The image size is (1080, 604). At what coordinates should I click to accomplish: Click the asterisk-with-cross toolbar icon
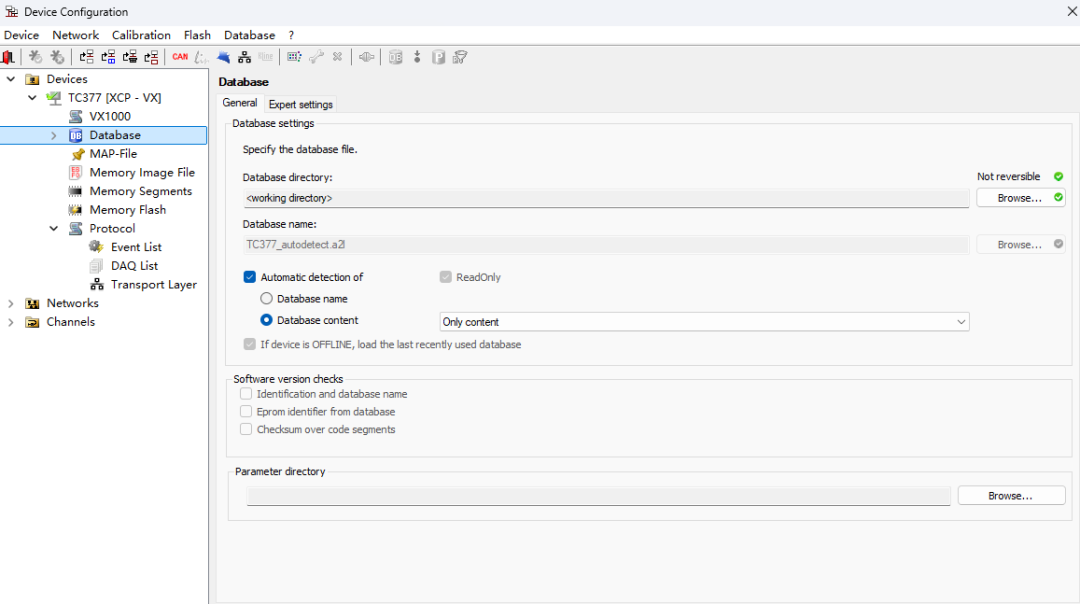57,57
